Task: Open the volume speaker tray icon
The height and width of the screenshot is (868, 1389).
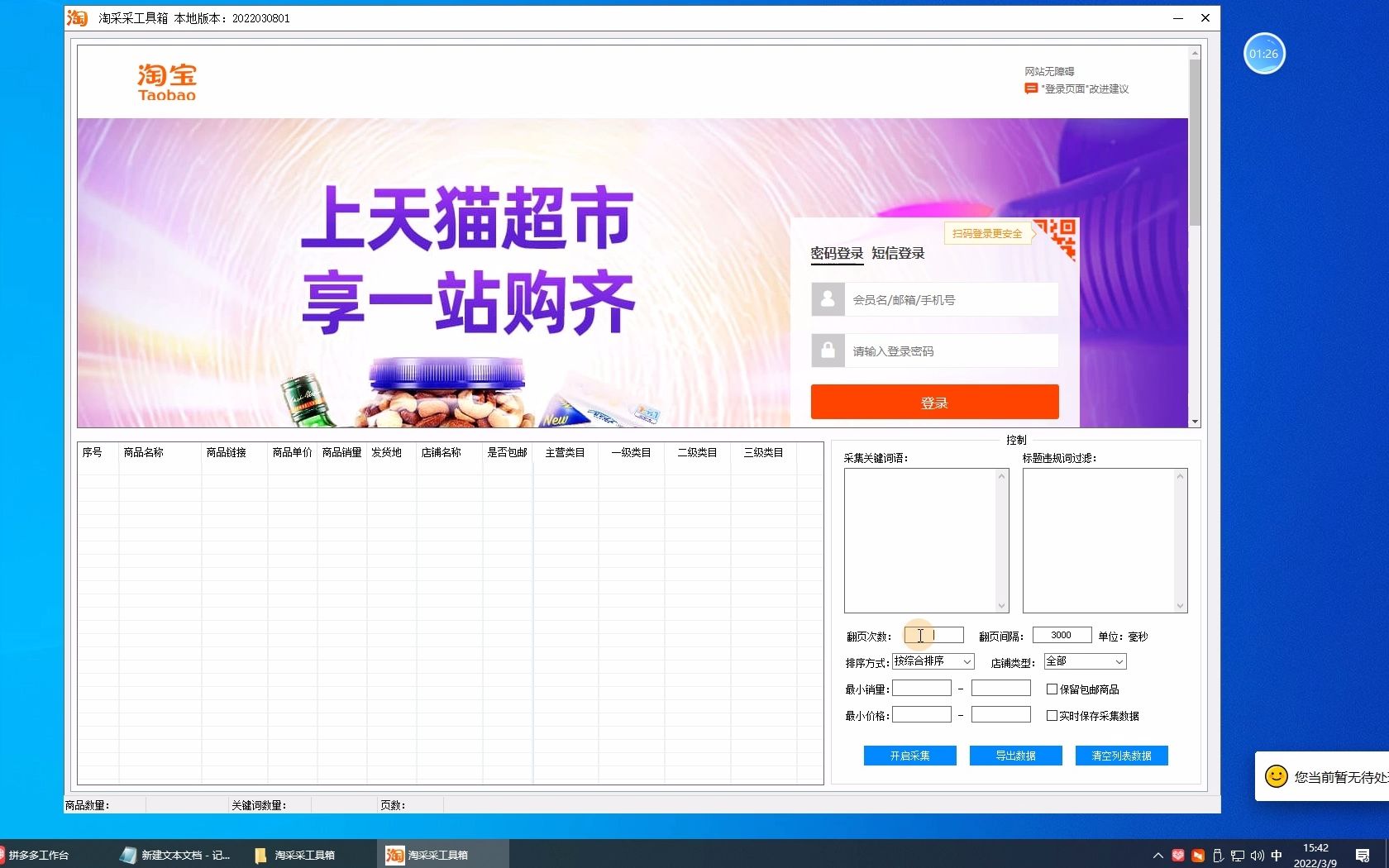Action: pos(1257,856)
